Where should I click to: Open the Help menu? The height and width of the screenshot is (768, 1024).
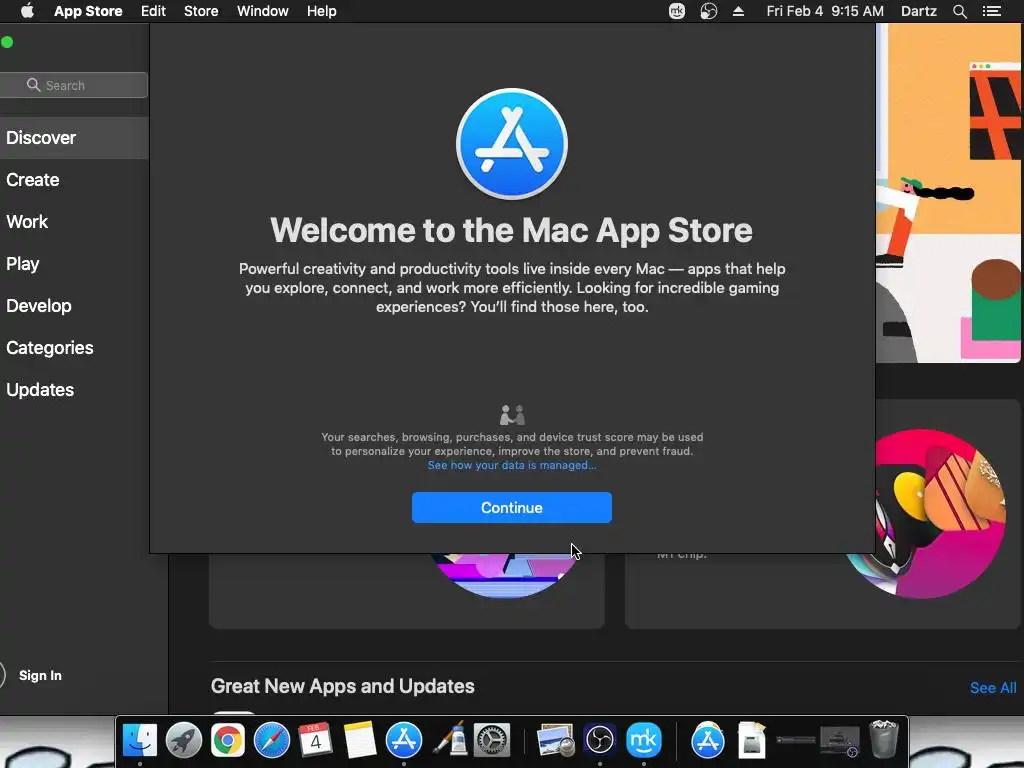click(322, 11)
